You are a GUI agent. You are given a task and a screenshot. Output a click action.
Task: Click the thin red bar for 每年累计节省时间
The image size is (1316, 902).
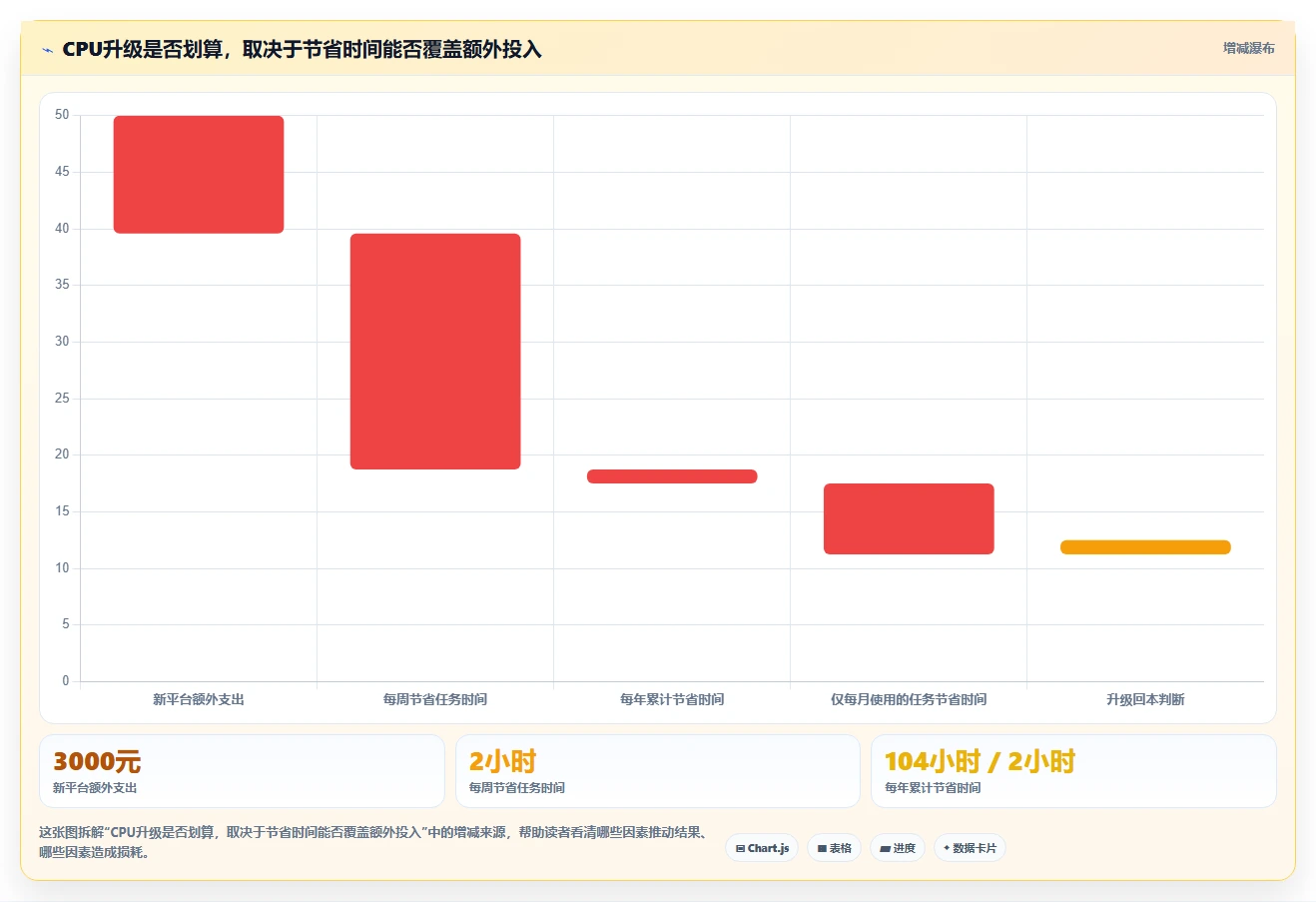[672, 476]
